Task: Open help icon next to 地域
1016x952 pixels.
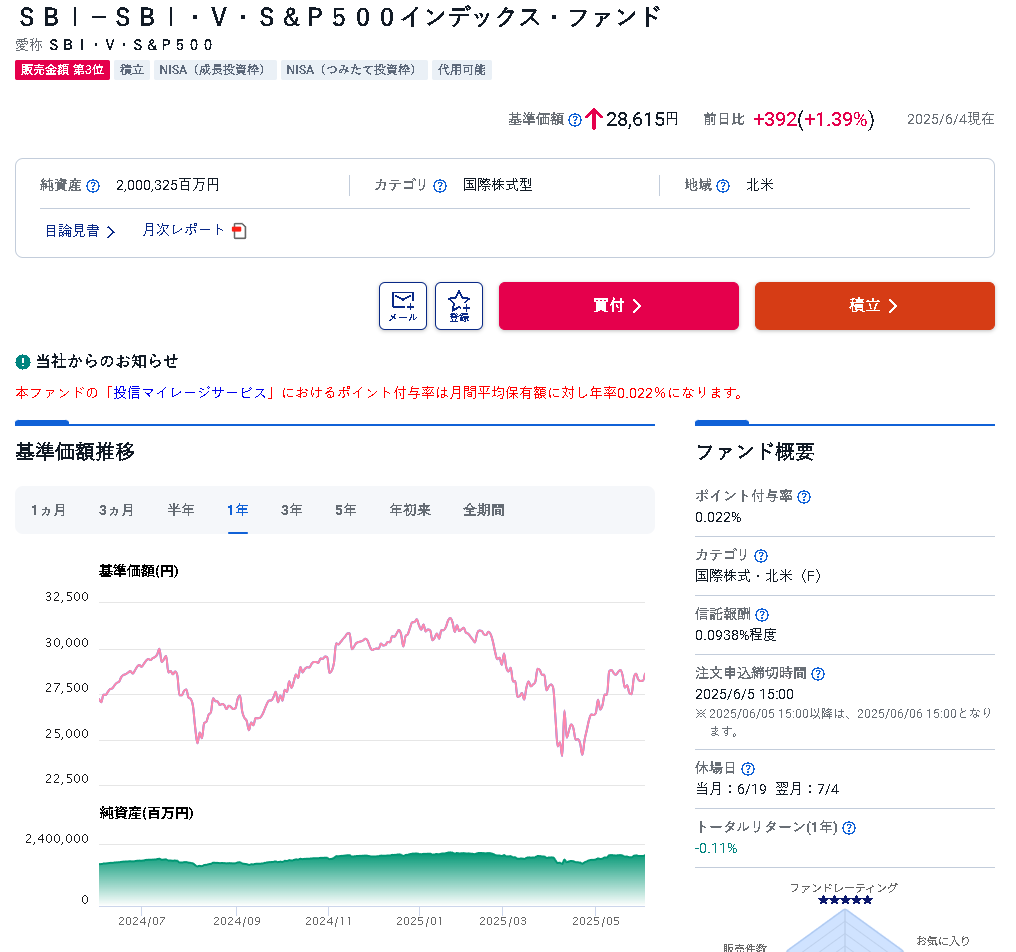Action: 723,186
